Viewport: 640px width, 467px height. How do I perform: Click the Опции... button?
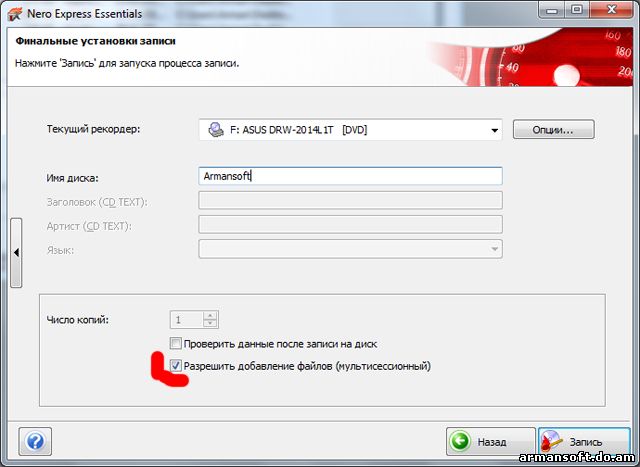click(553, 130)
